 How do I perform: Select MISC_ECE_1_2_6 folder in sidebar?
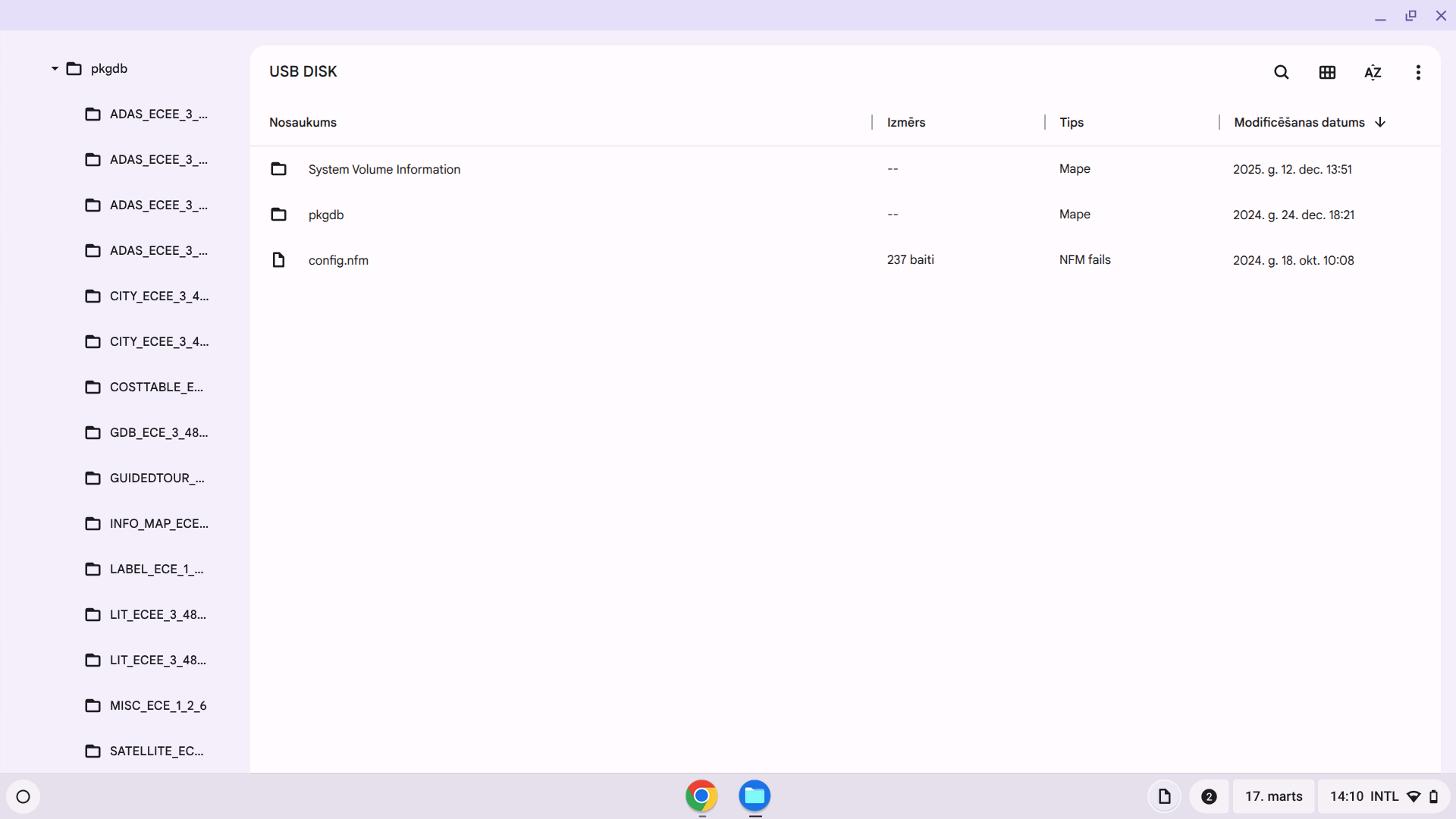click(158, 705)
